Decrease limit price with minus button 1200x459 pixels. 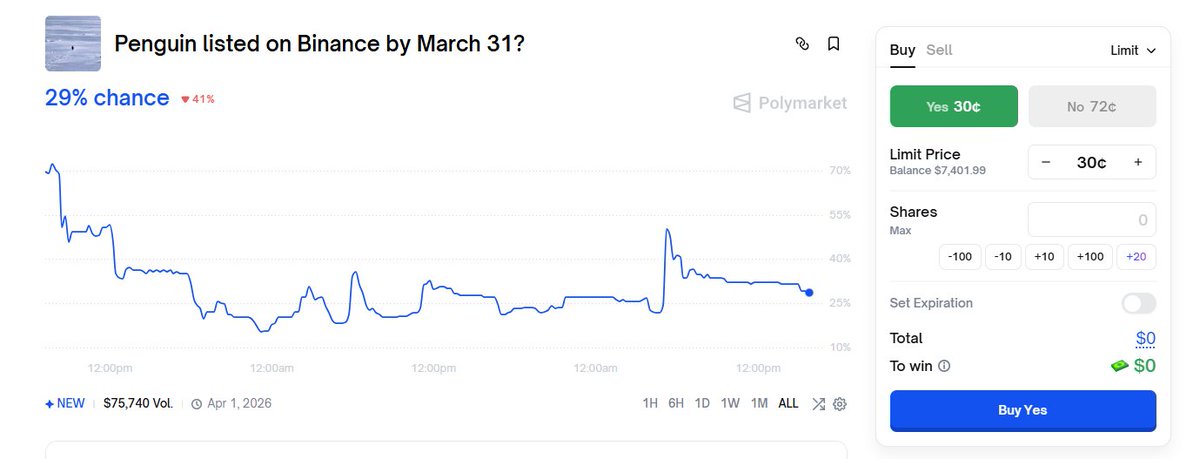(x=1046, y=162)
